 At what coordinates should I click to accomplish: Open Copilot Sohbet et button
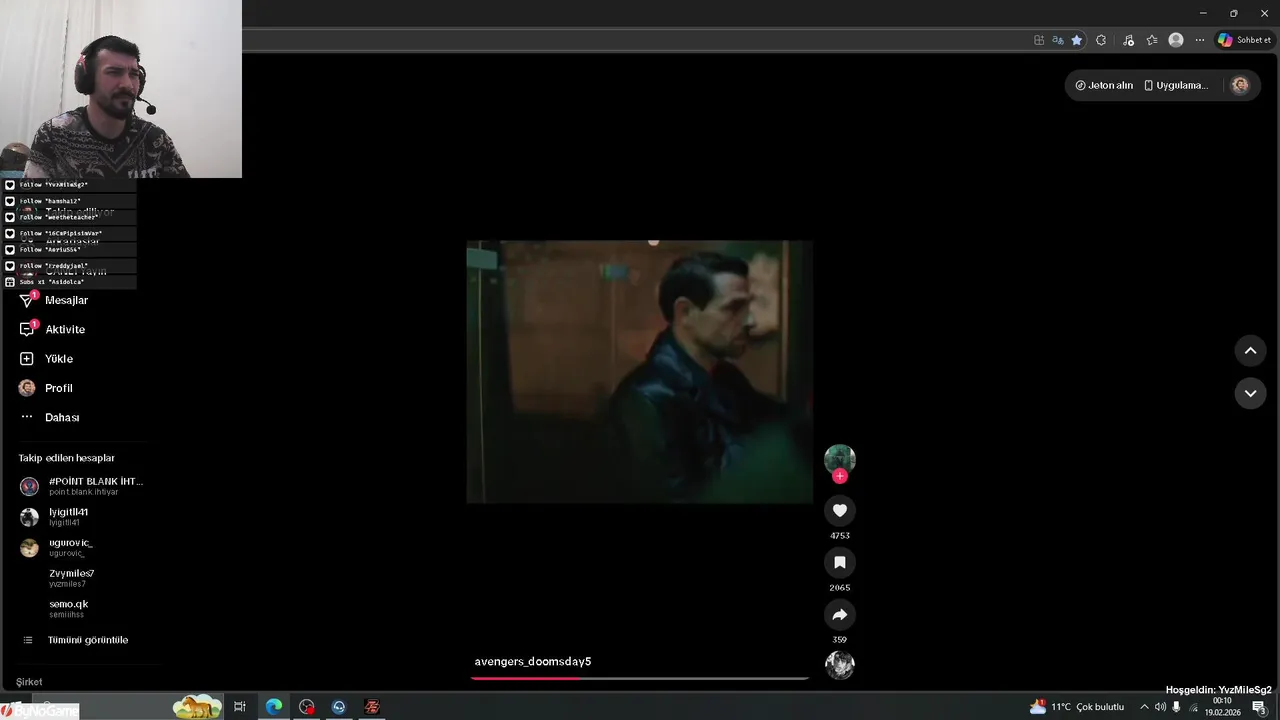[1245, 40]
